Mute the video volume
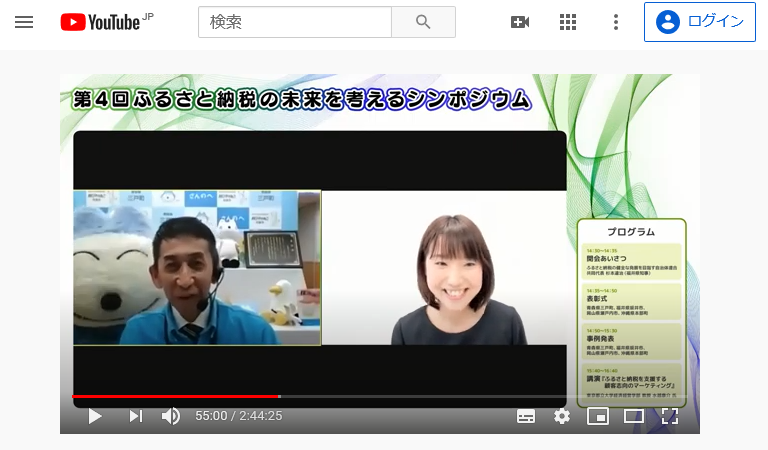This screenshot has height=450, width=768. (170, 416)
